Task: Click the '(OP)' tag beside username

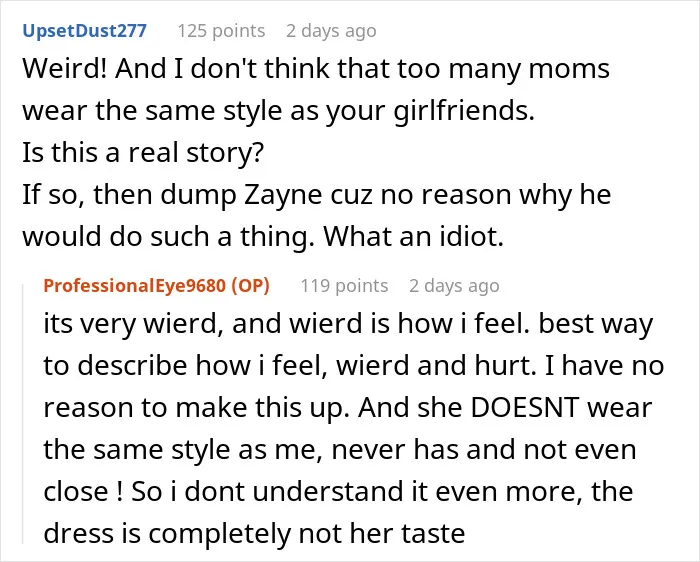Action: click(x=250, y=286)
